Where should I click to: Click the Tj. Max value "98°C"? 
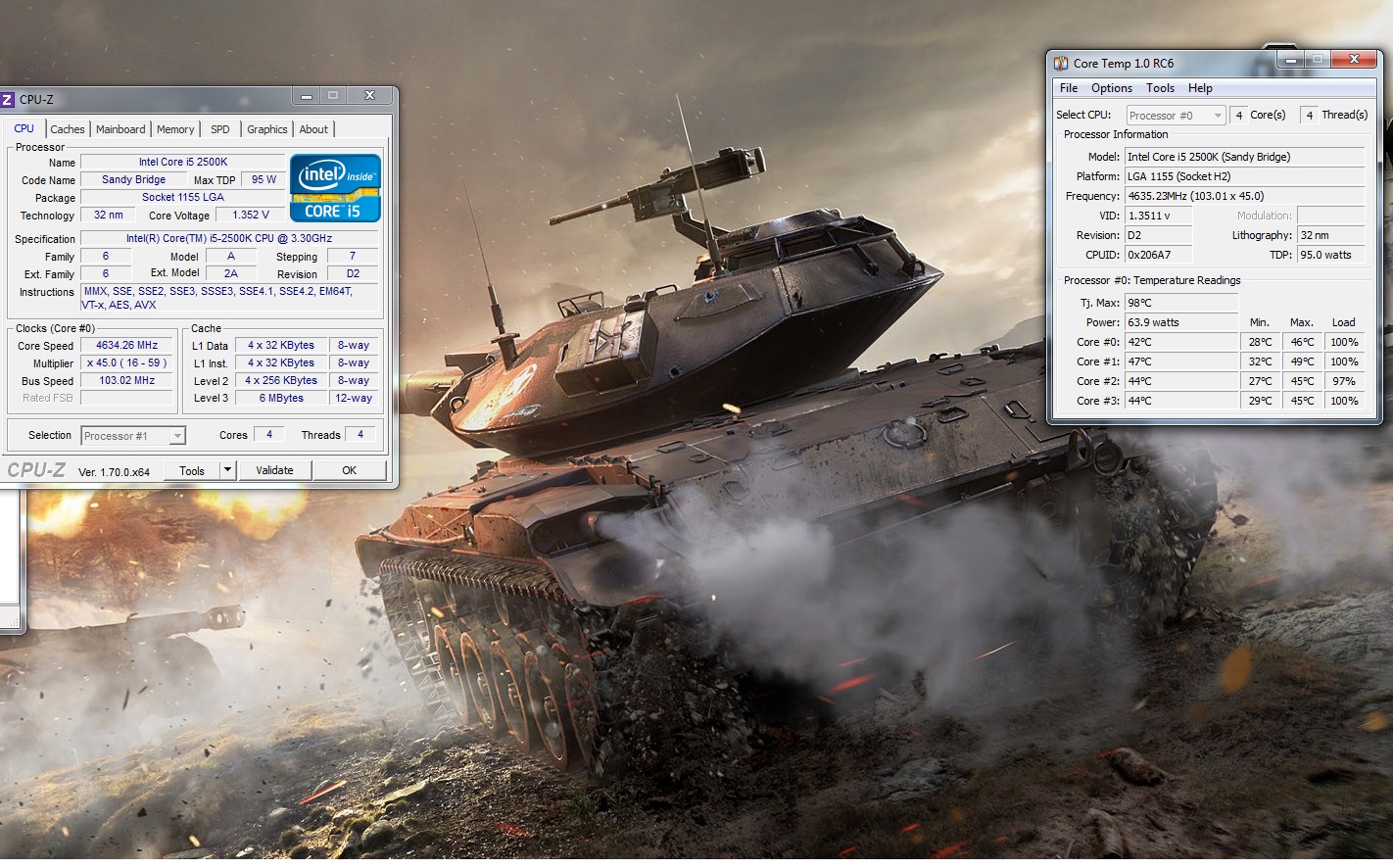pos(1181,303)
